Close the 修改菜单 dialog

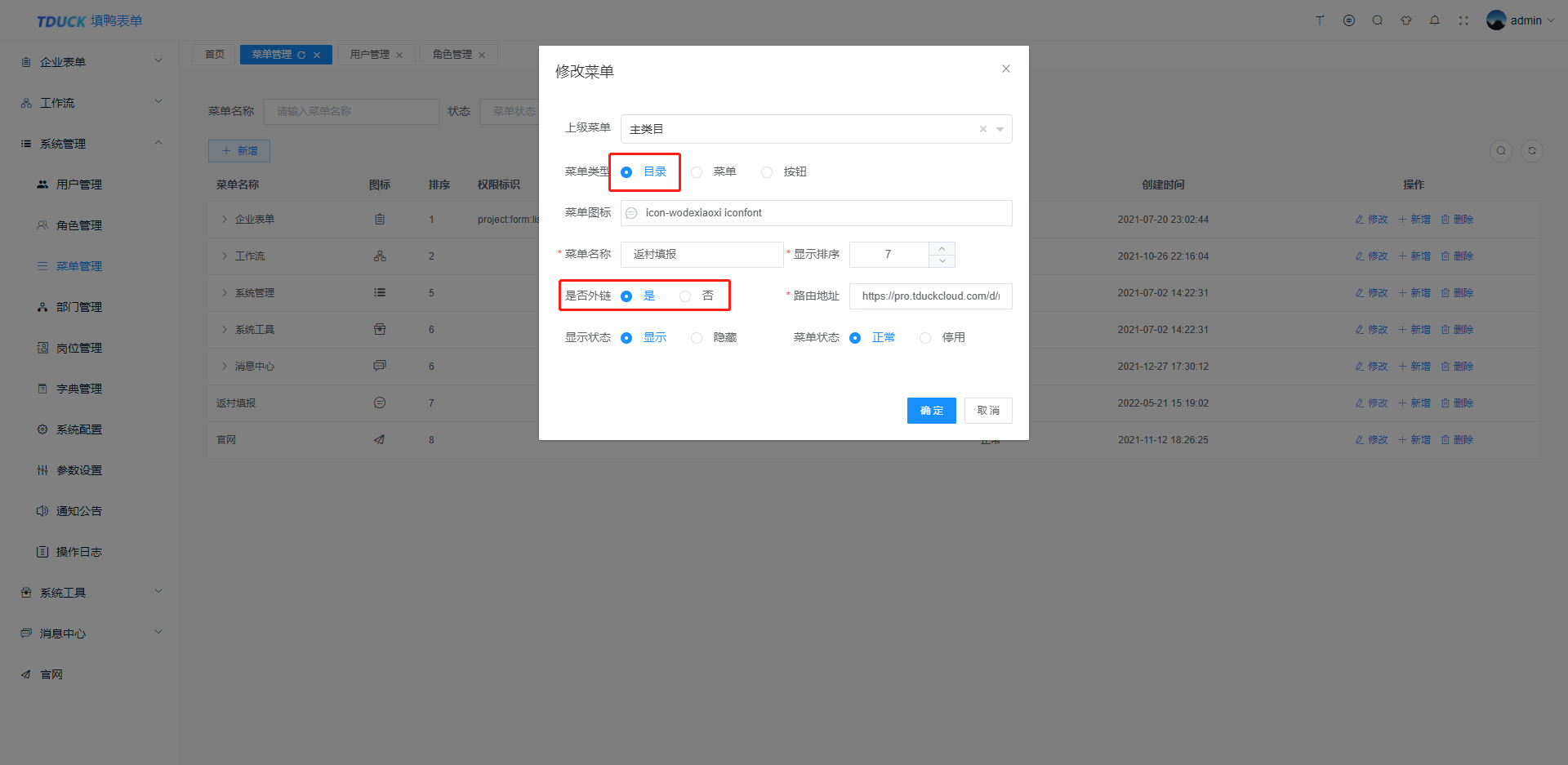click(1006, 69)
